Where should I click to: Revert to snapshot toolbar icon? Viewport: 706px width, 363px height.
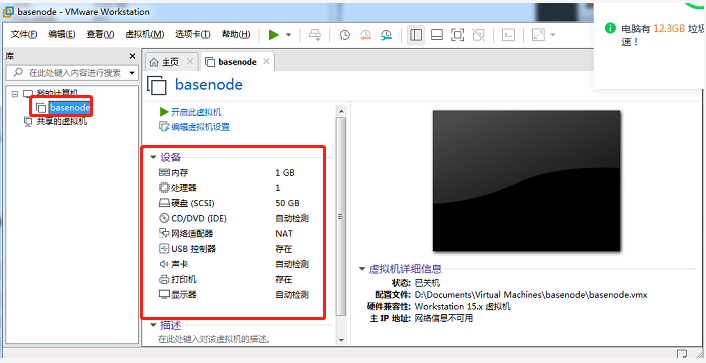point(365,35)
